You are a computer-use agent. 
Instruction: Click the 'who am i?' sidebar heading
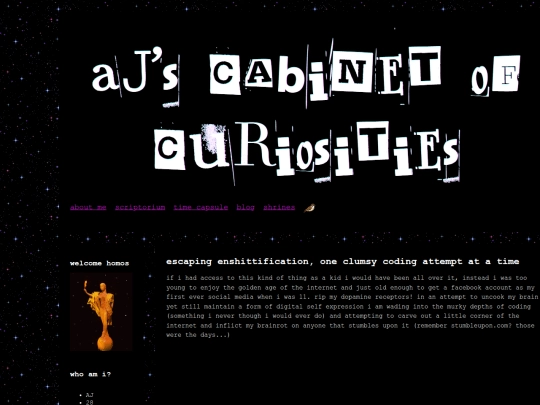(x=90, y=374)
